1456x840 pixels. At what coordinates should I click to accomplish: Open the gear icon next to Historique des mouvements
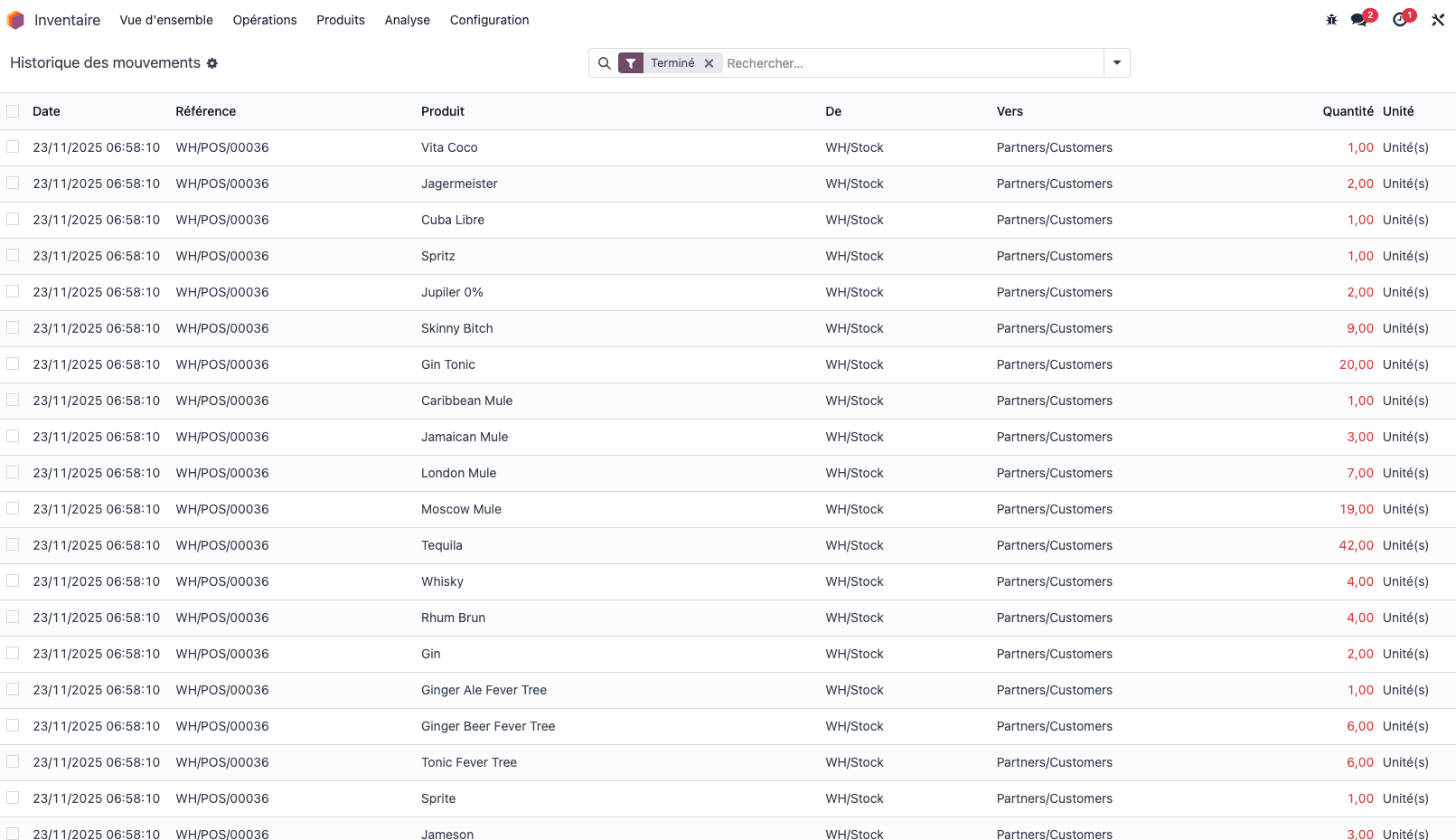click(212, 63)
